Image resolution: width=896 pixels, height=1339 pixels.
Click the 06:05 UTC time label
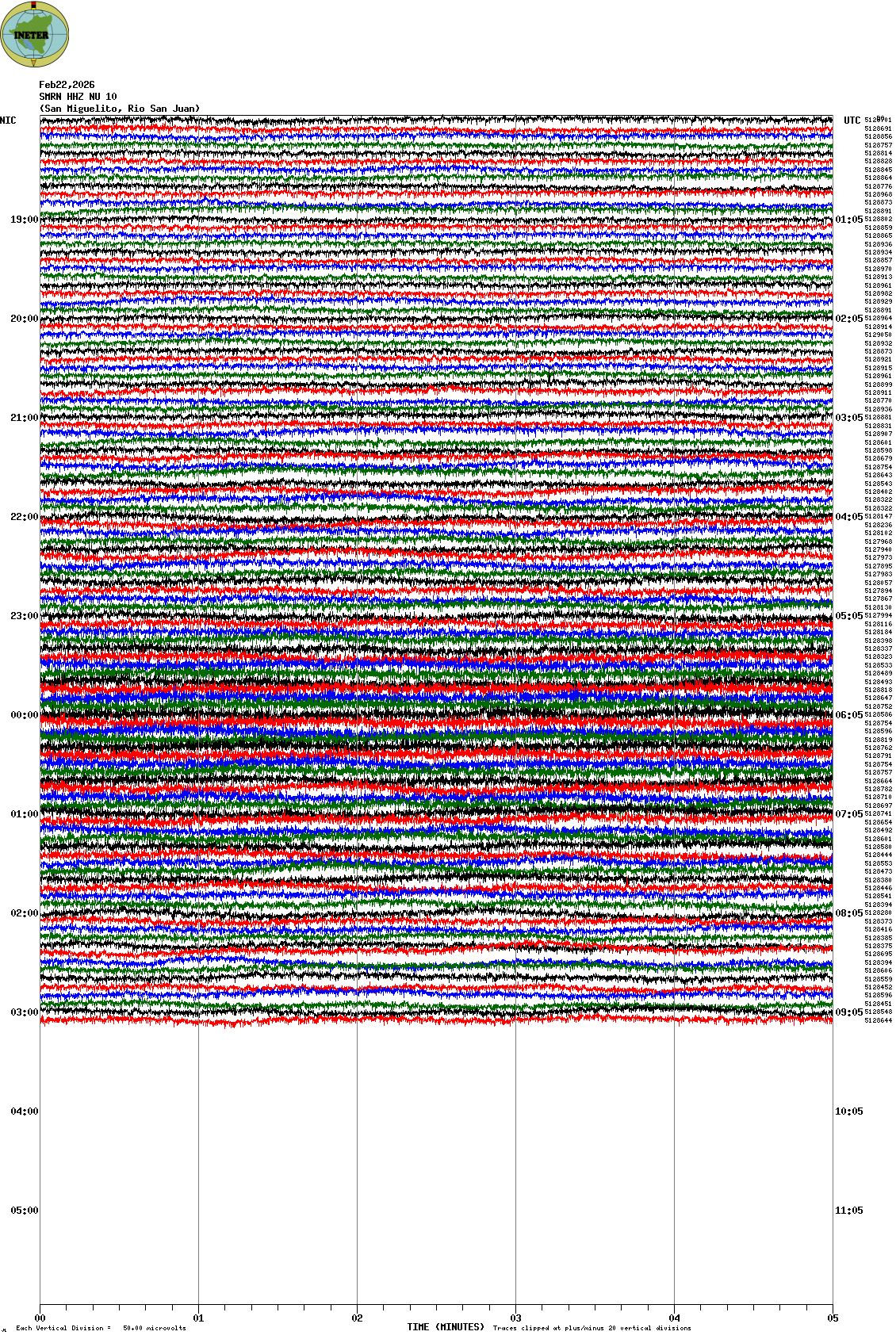pos(848,715)
